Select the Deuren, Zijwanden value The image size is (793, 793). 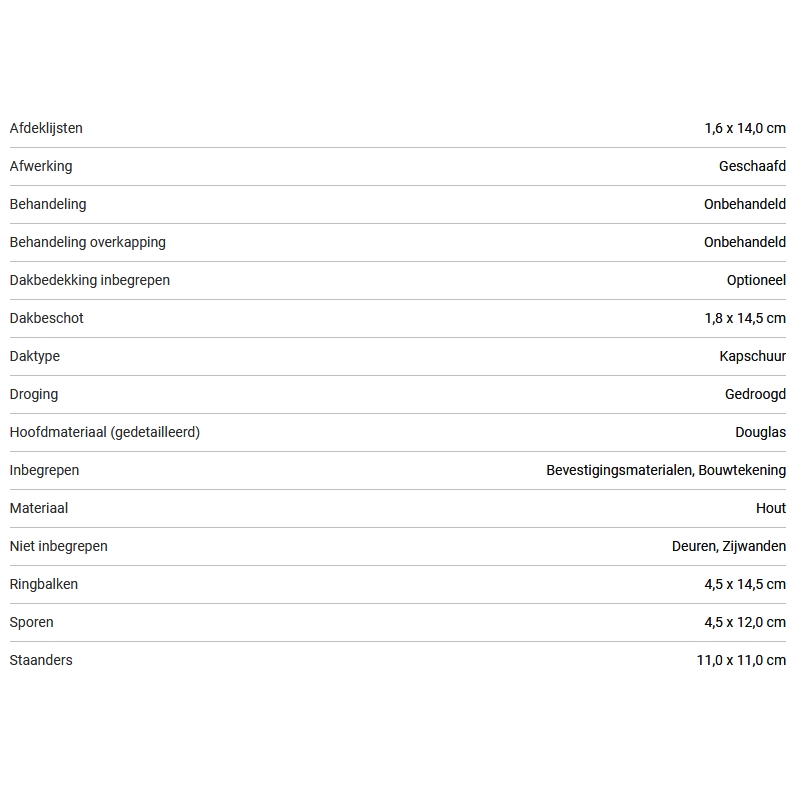click(x=729, y=546)
